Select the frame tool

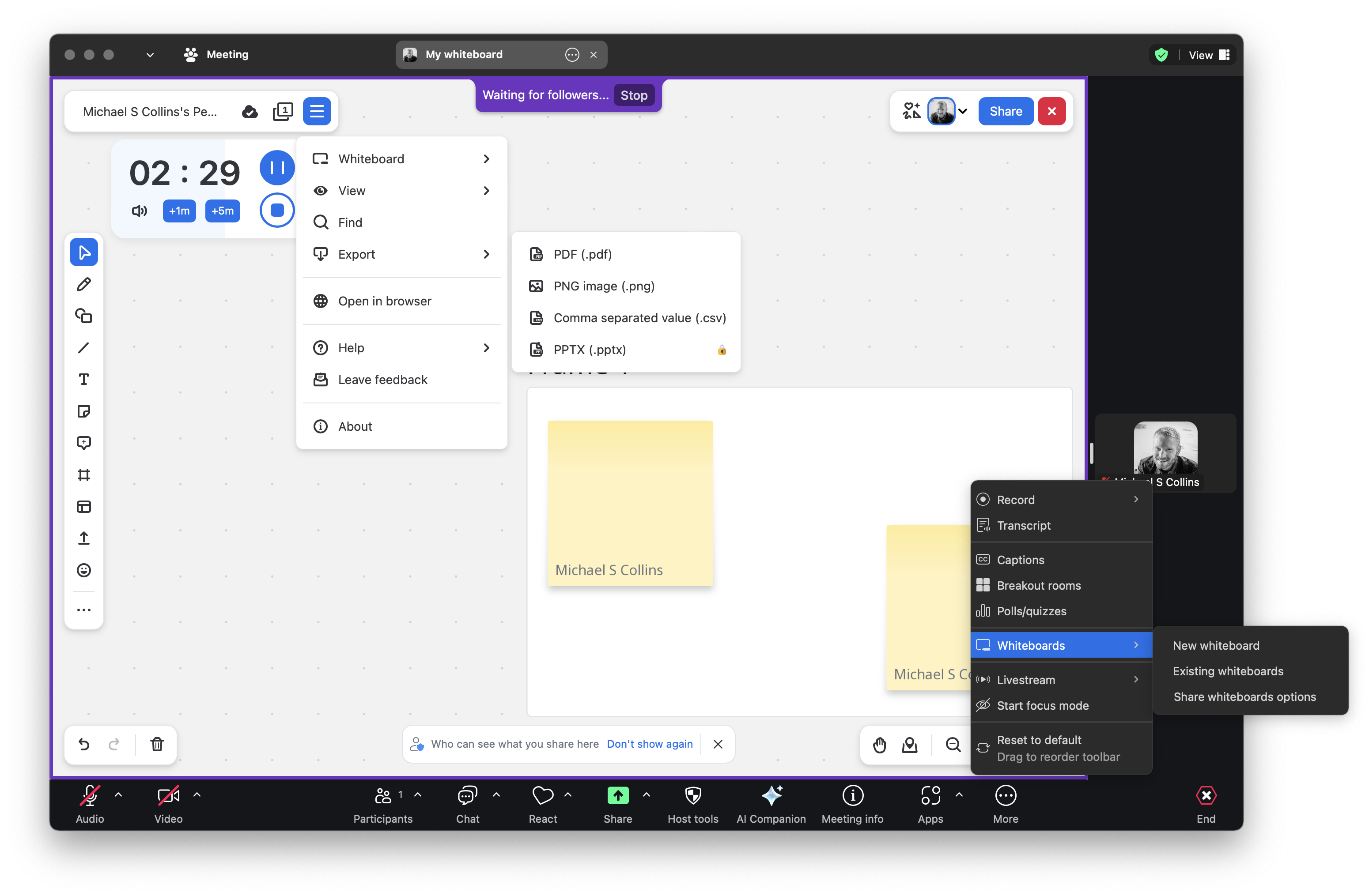click(84, 475)
